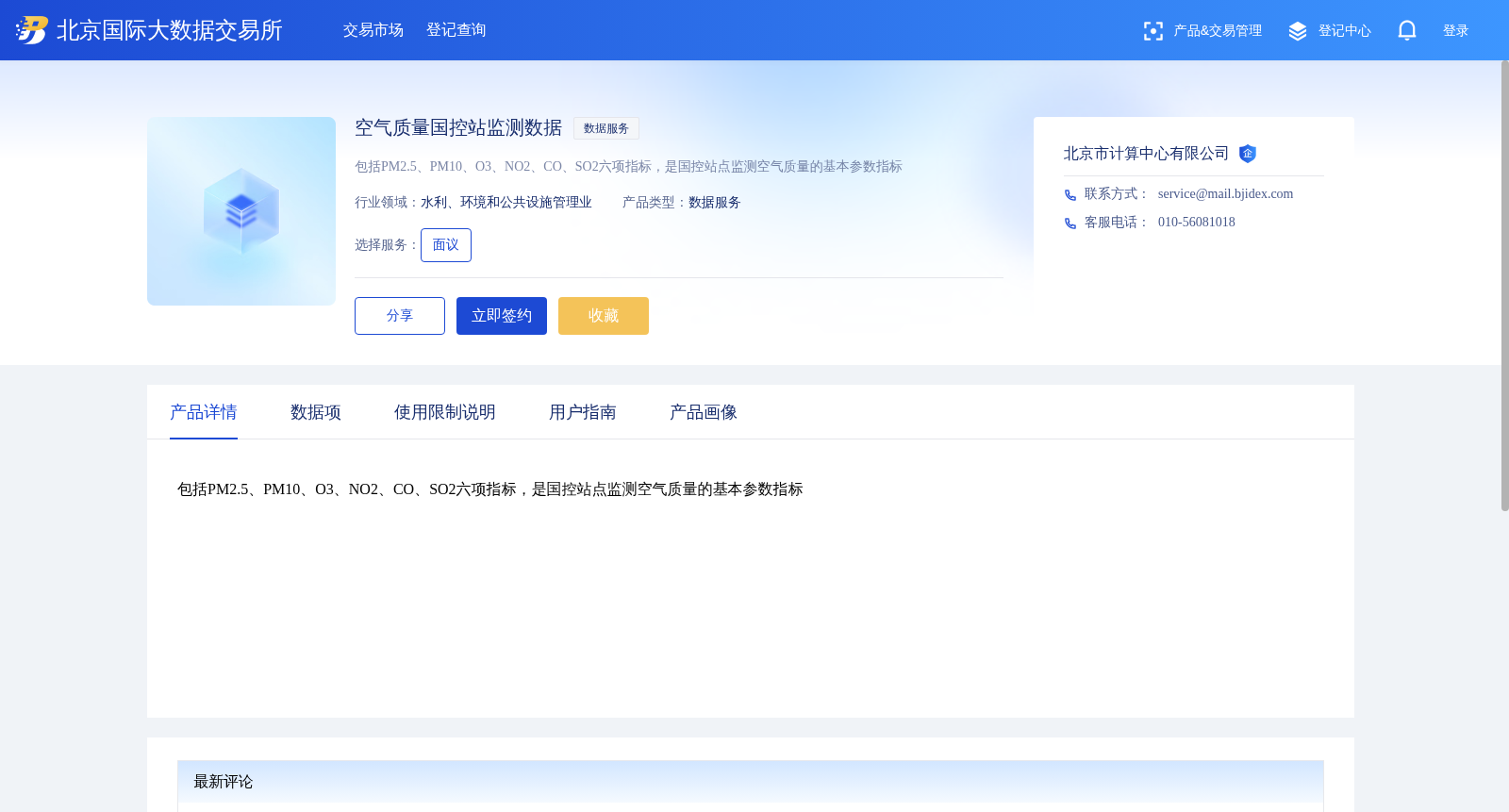The width and height of the screenshot is (1509, 812).
Task: Click the 立即签约 sign now button
Action: (502, 316)
